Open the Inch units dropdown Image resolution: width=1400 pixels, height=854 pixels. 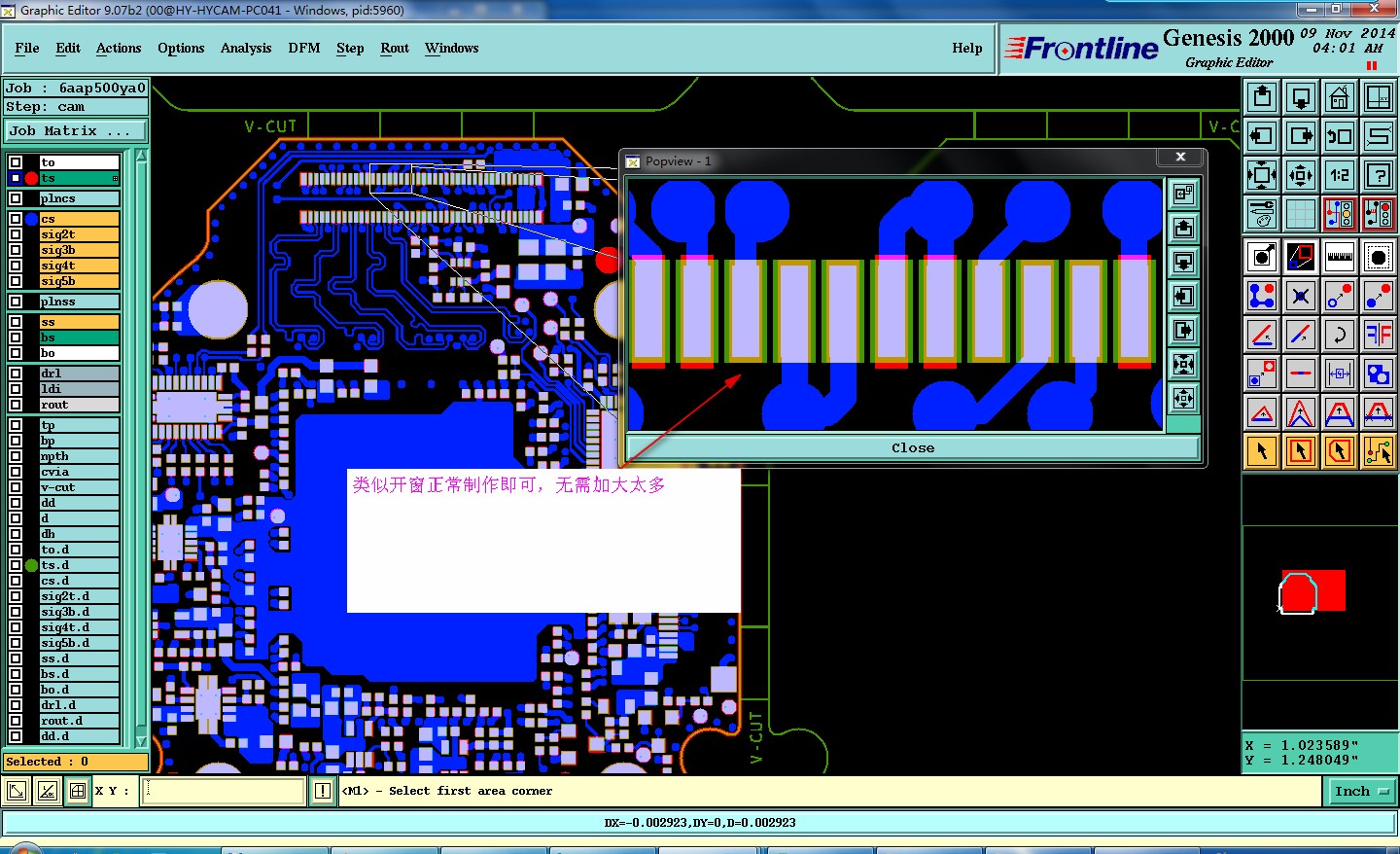click(x=1361, y=792)
